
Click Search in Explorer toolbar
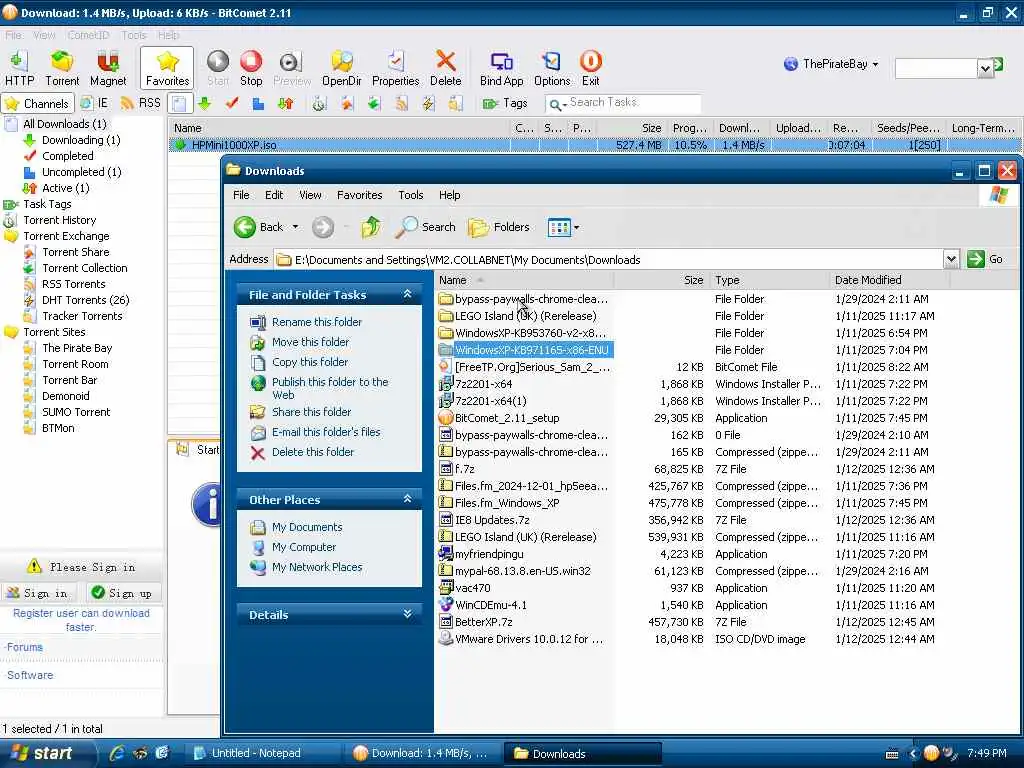[425, 227]
